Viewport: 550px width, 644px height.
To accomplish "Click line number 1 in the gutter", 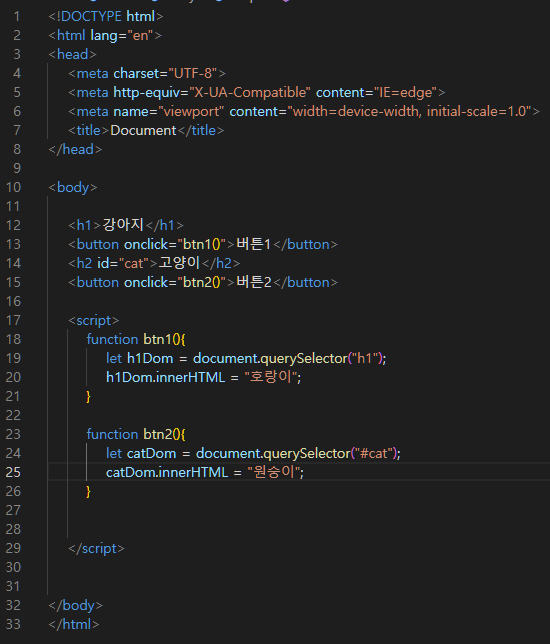I will (17, 16).
